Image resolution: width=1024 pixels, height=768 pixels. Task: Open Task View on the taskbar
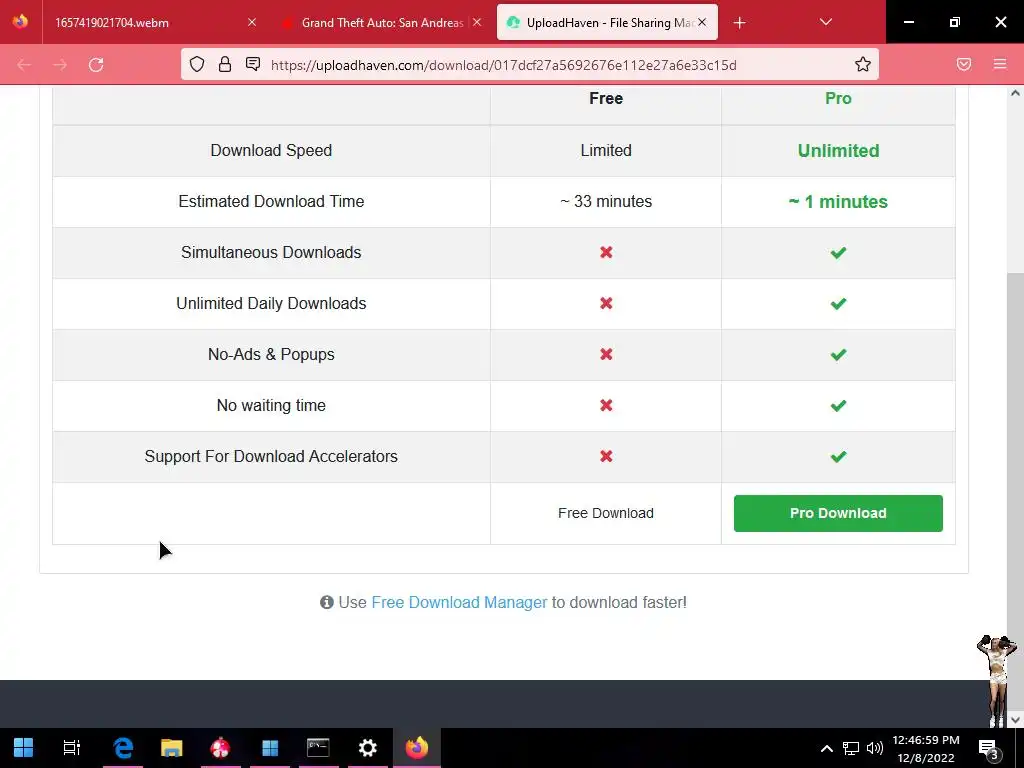pos(71,747)
